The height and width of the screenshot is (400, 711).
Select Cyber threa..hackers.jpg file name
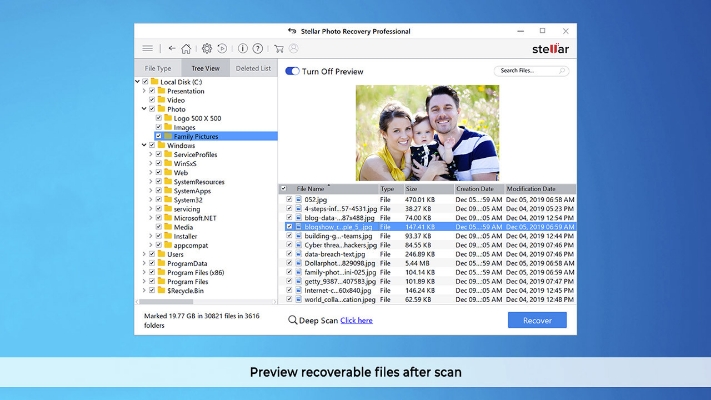point(341,245)
